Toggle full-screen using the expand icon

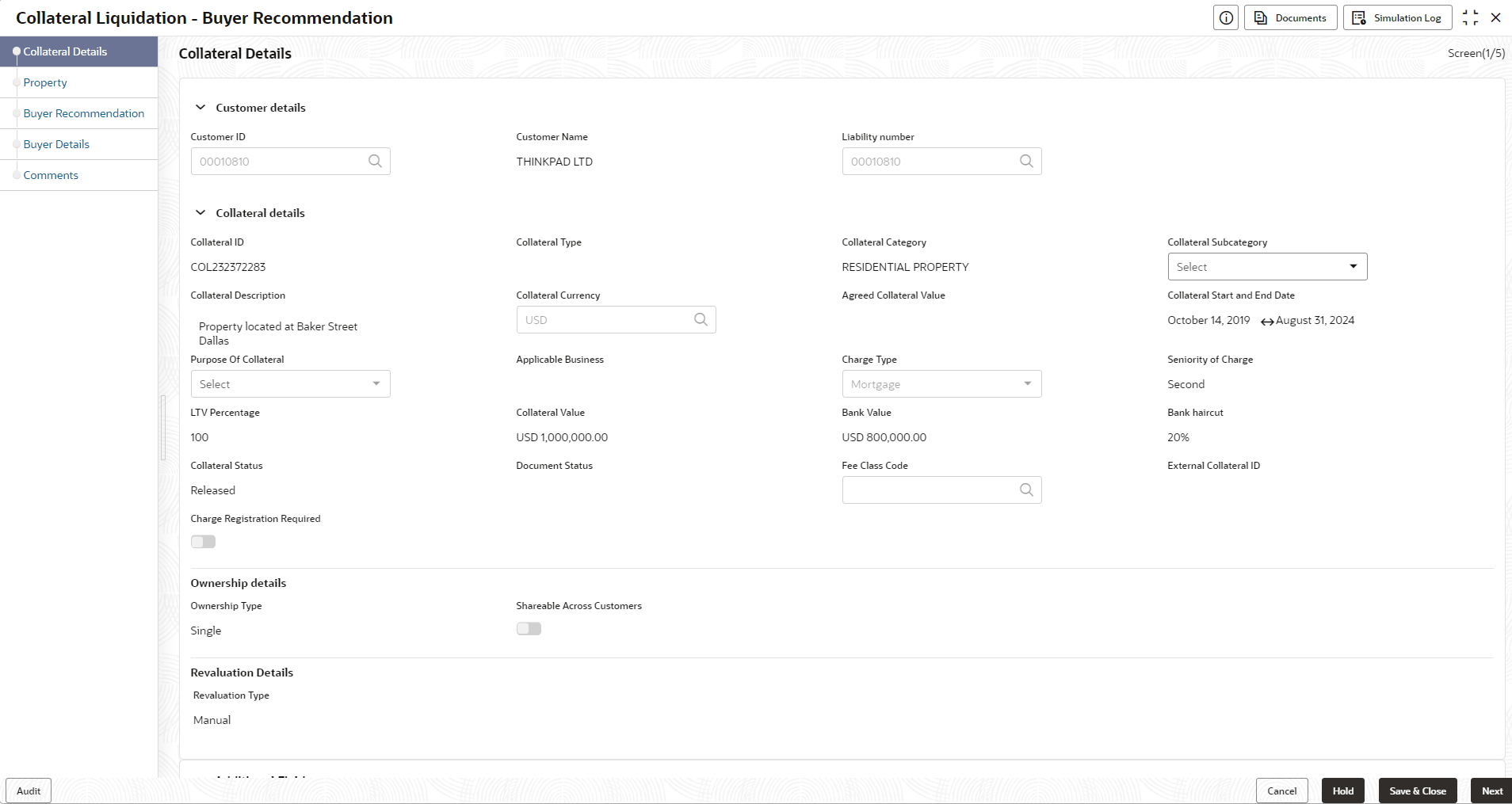click(x=1470, y=17)
